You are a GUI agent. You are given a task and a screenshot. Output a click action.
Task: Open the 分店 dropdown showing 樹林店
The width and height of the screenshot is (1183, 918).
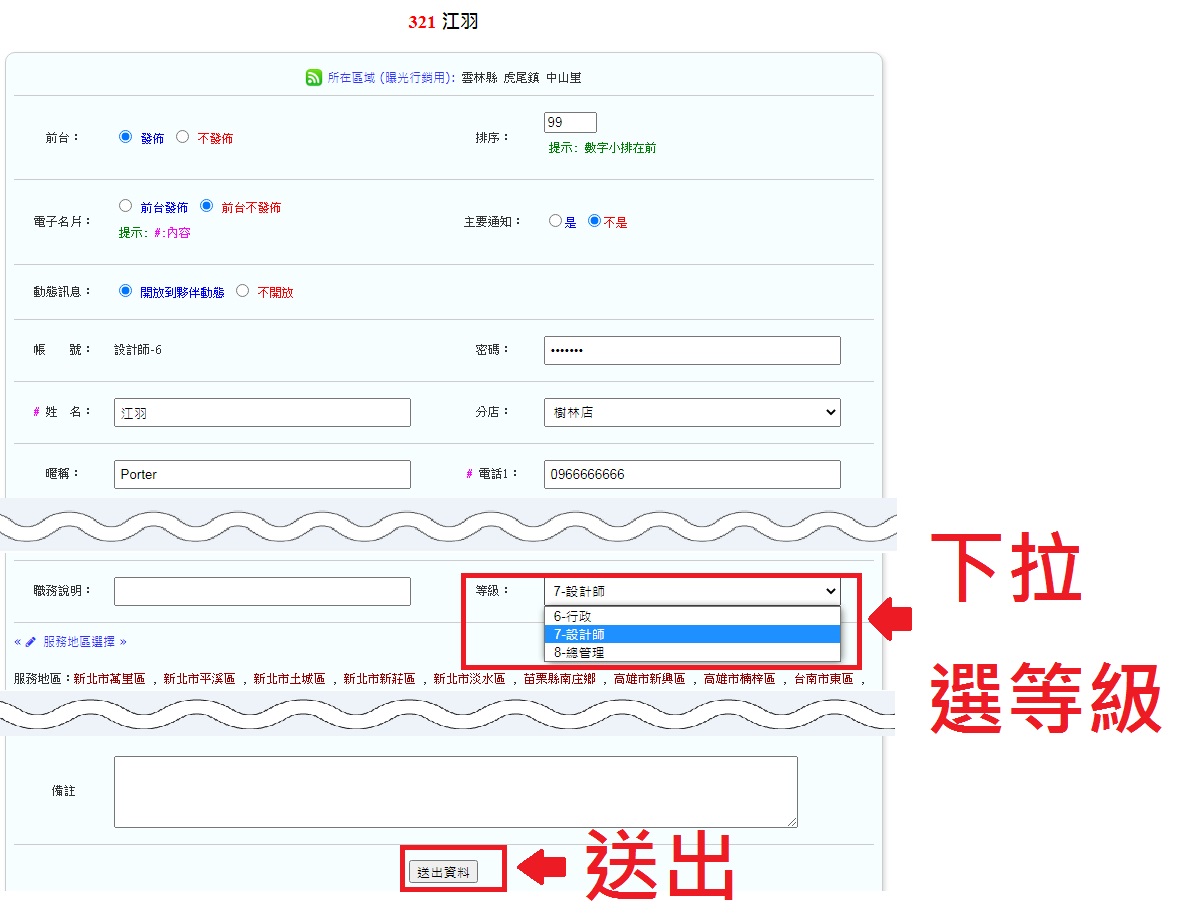tap(692, 412)
